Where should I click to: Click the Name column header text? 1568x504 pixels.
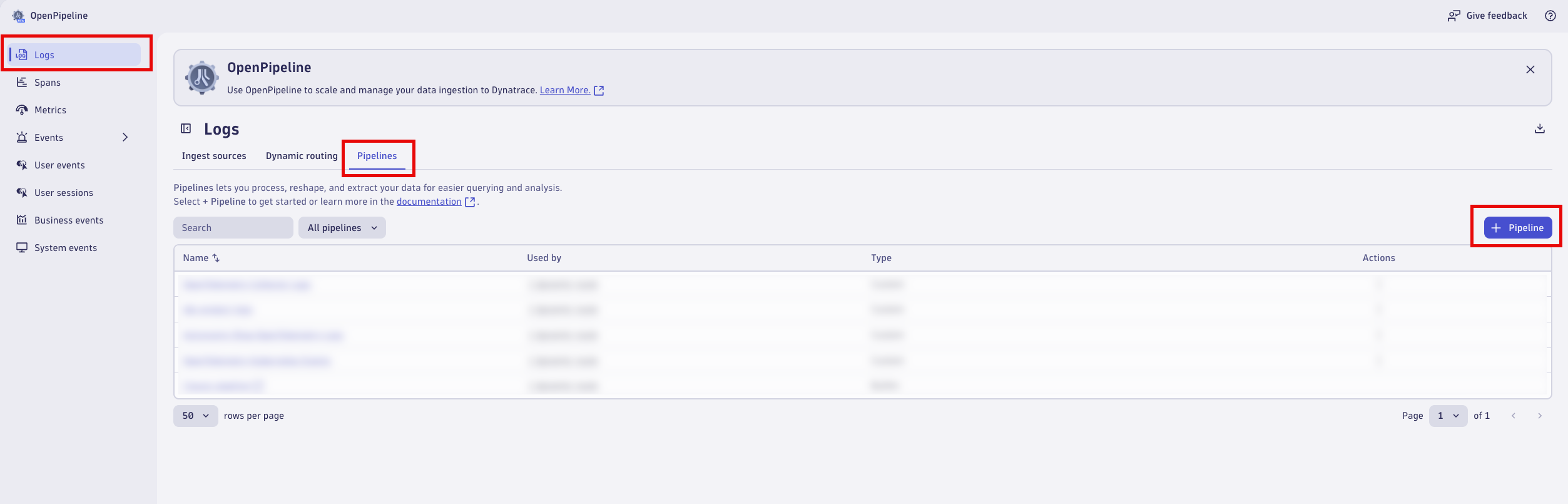pyautogui.click(x=196, y=258)
